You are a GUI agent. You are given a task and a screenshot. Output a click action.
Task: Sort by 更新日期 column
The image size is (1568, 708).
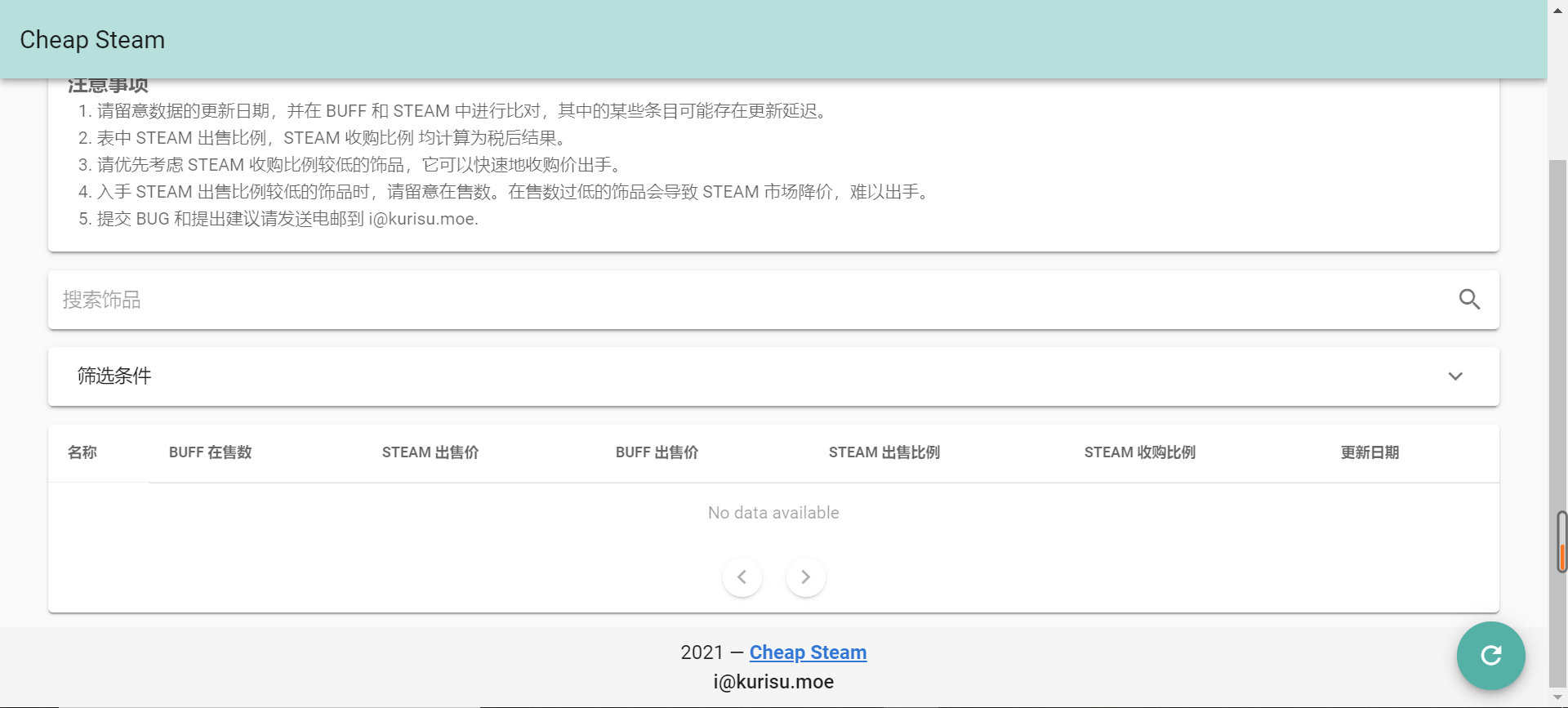click(1370, 452)
